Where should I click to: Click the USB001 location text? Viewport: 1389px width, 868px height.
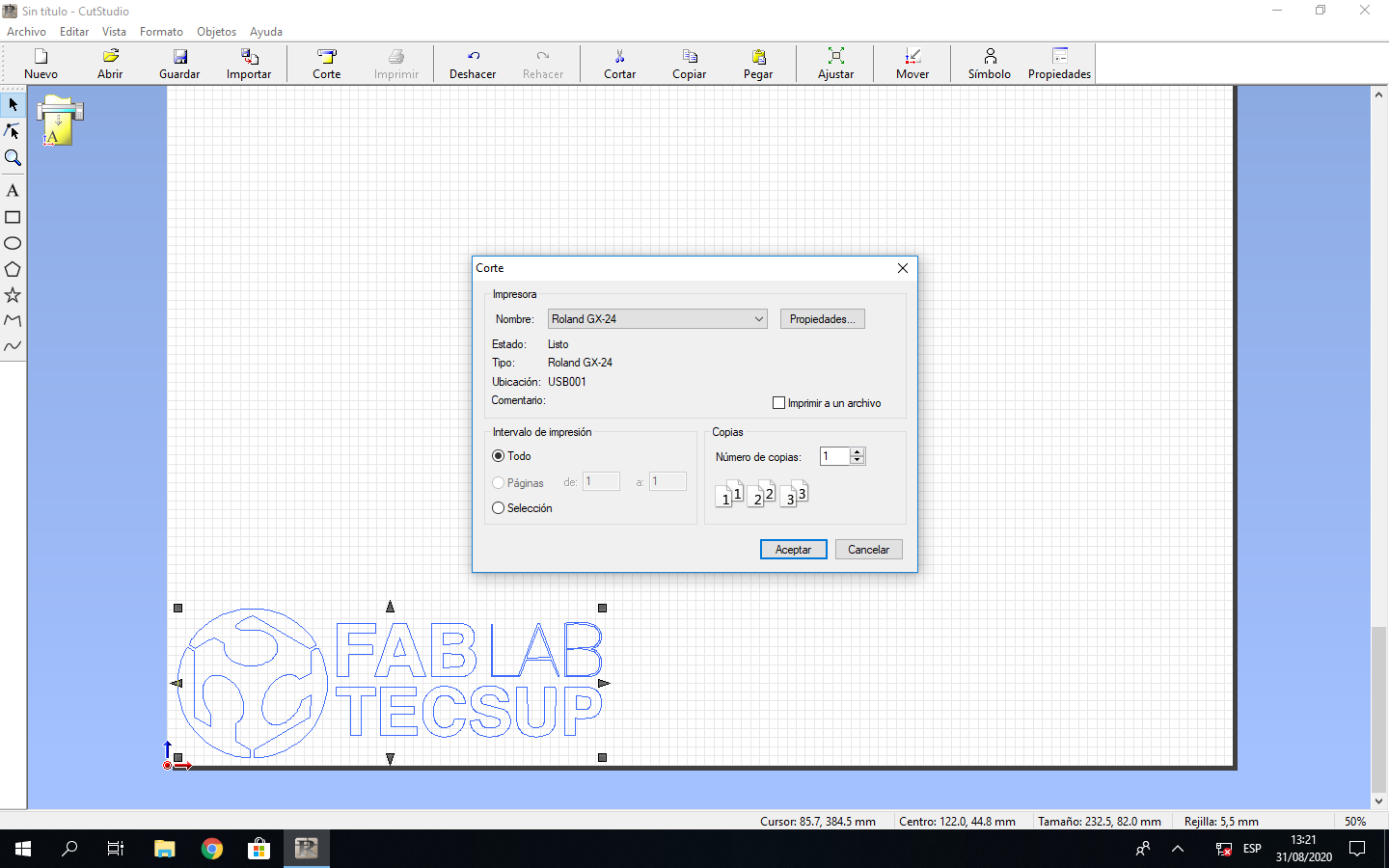tap(567, 382)
